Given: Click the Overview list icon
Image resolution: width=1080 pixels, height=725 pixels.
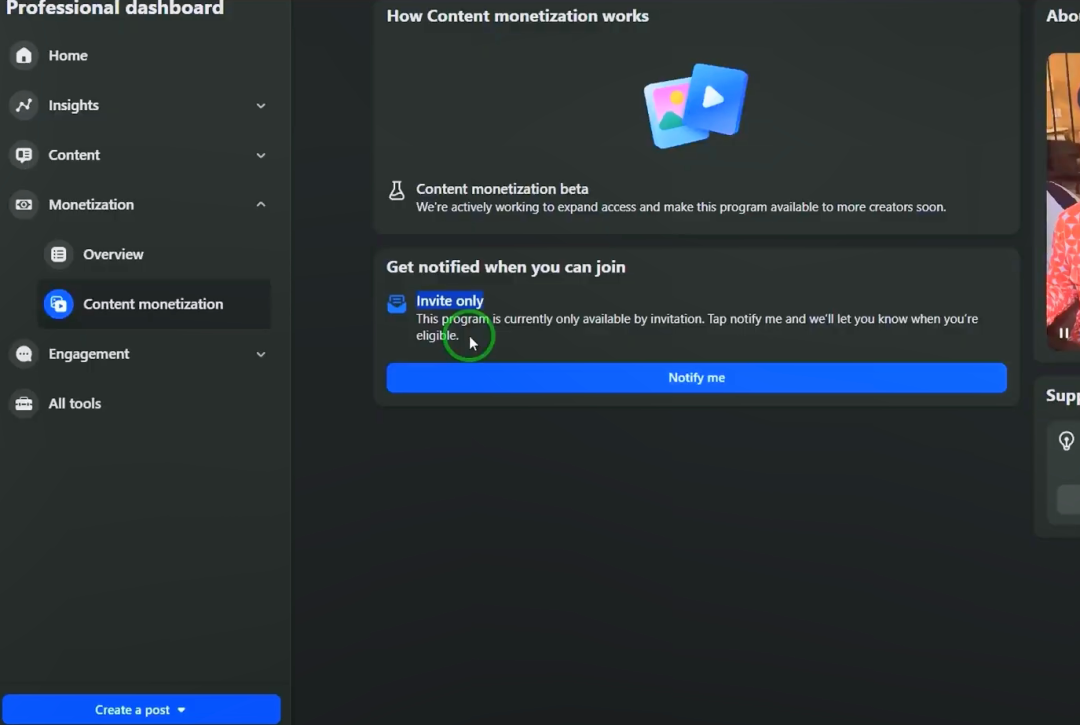Looking at the screenshot, I should pos(59,254).
